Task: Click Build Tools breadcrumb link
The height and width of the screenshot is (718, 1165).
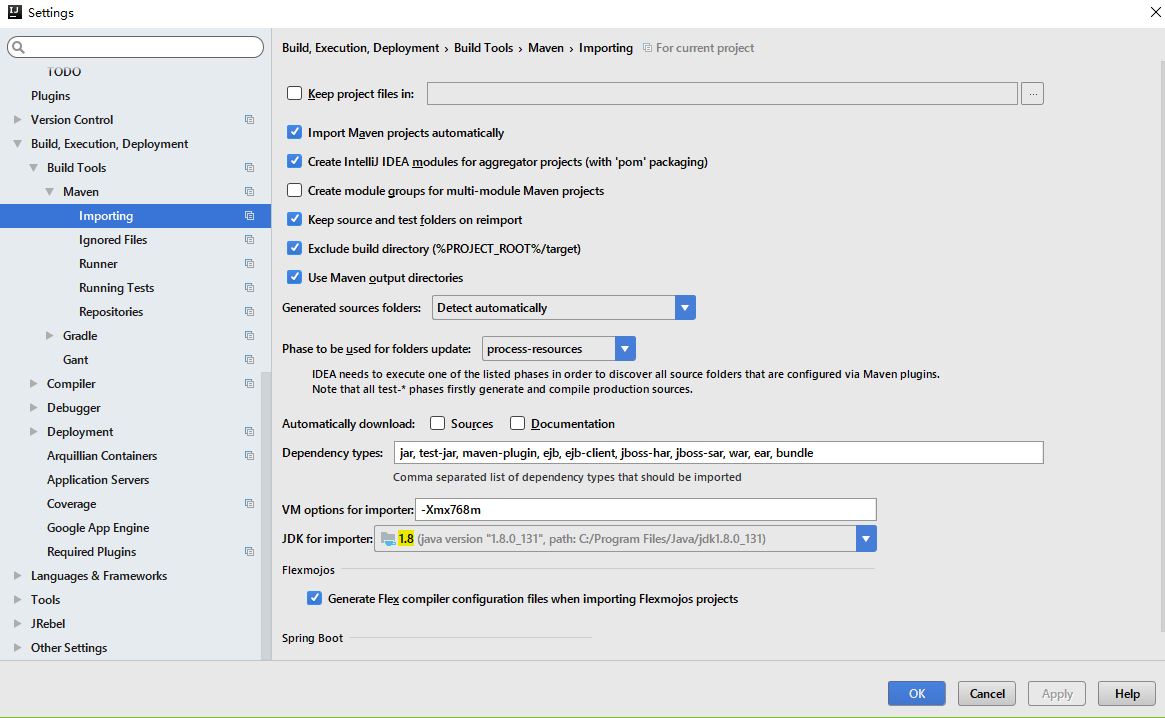Action: (483, 48)
